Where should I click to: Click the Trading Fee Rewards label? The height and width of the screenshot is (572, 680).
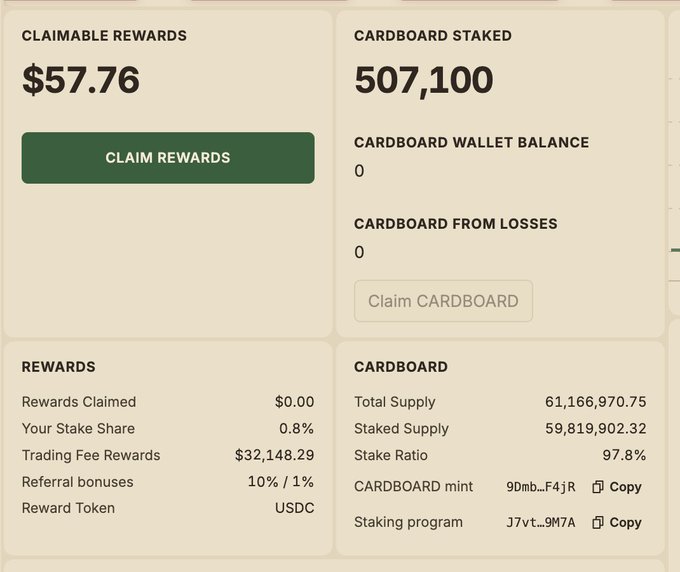pyautogui.click(x=91, y=455)
